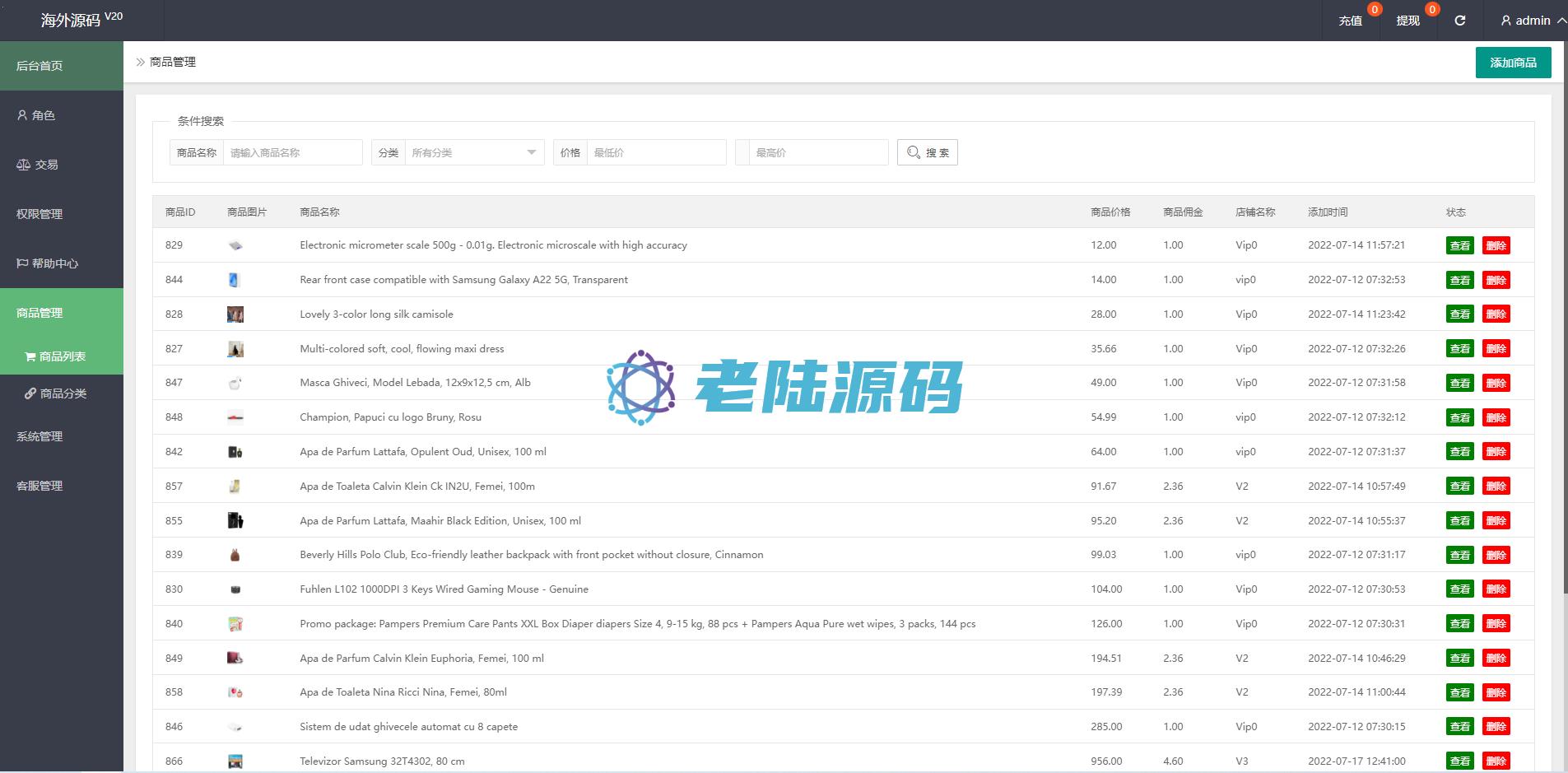The width and height of the screenshot is (1568, 773).
Task: Expand the 所有分类 category dropdown
Action: coord(473,152)
